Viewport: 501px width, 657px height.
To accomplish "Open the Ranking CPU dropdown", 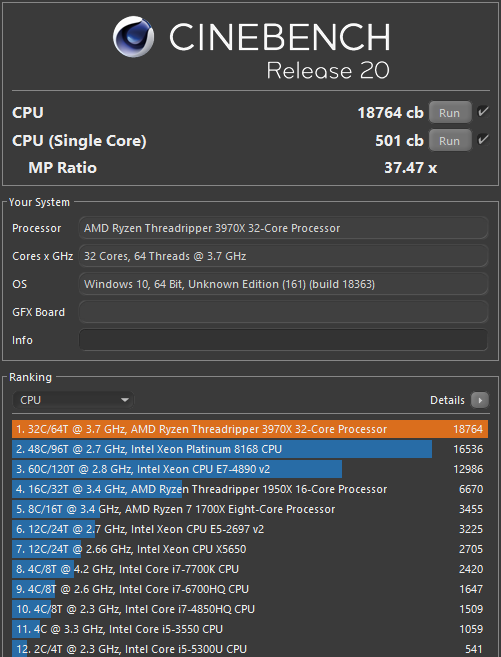I will tap(73, 400).
